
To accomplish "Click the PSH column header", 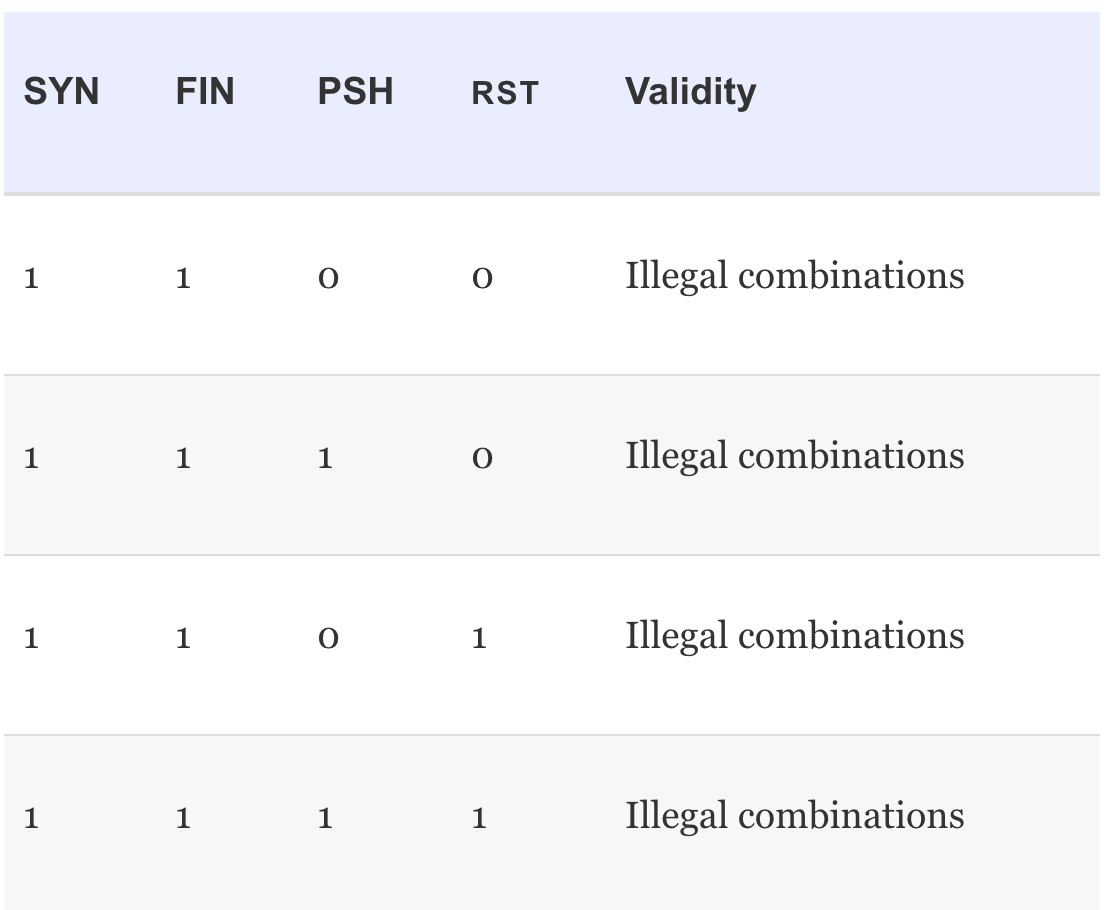I will pyautogui.click(x=355, y=92).
